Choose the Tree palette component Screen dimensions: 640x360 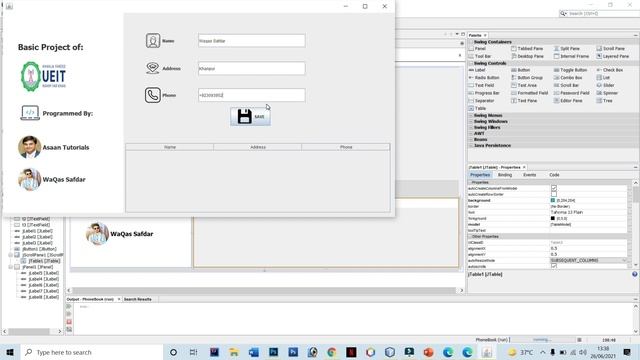[604, 100]
